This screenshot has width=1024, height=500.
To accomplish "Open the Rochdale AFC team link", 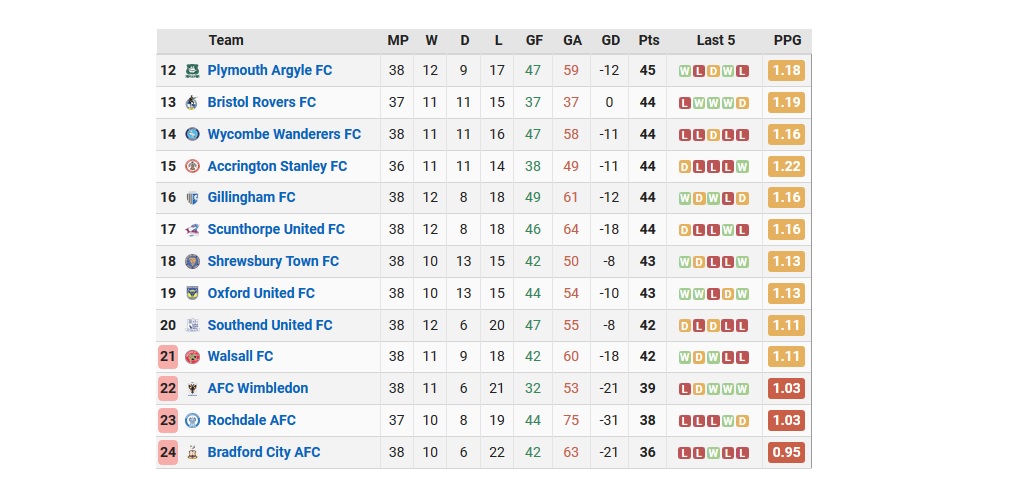I will pos(252,421).
